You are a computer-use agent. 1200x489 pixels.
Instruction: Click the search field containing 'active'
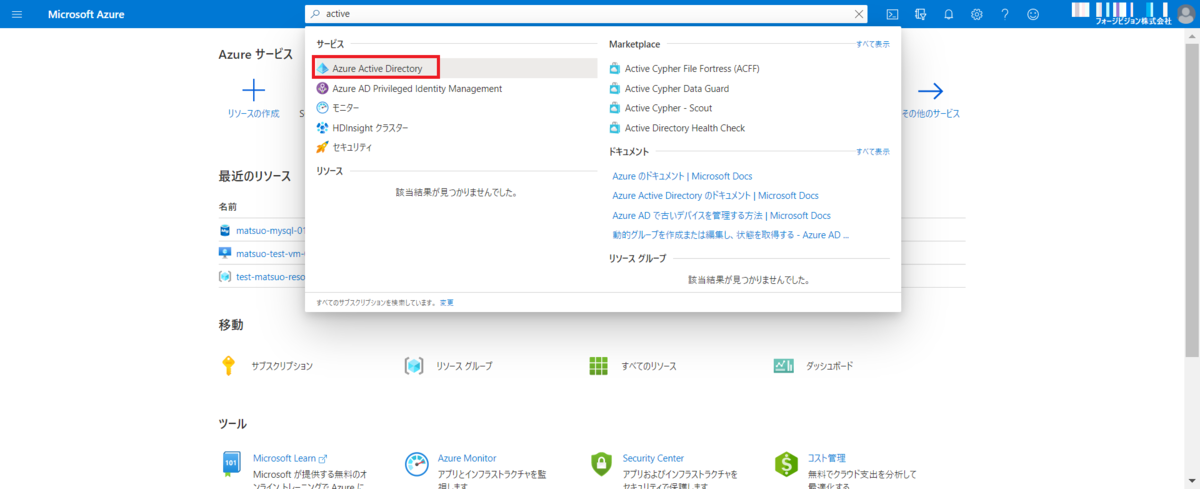pyautogui.click(x=587, y=14)
